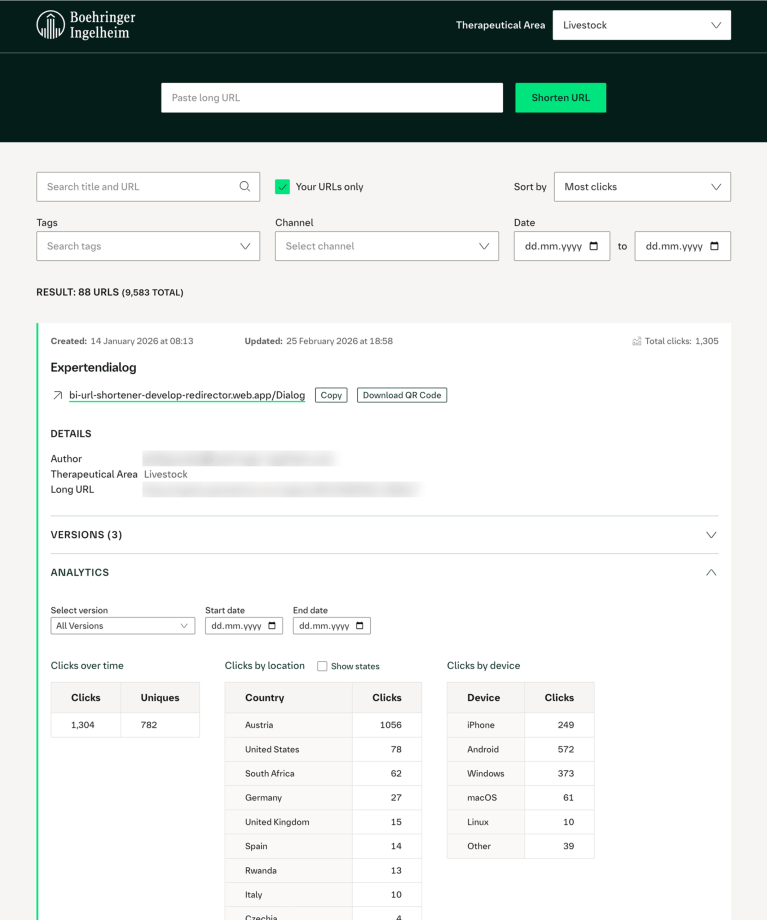Click the Shorten URL button
The width and height of the screenshot is (767, 920).
[x=560, y=97]
